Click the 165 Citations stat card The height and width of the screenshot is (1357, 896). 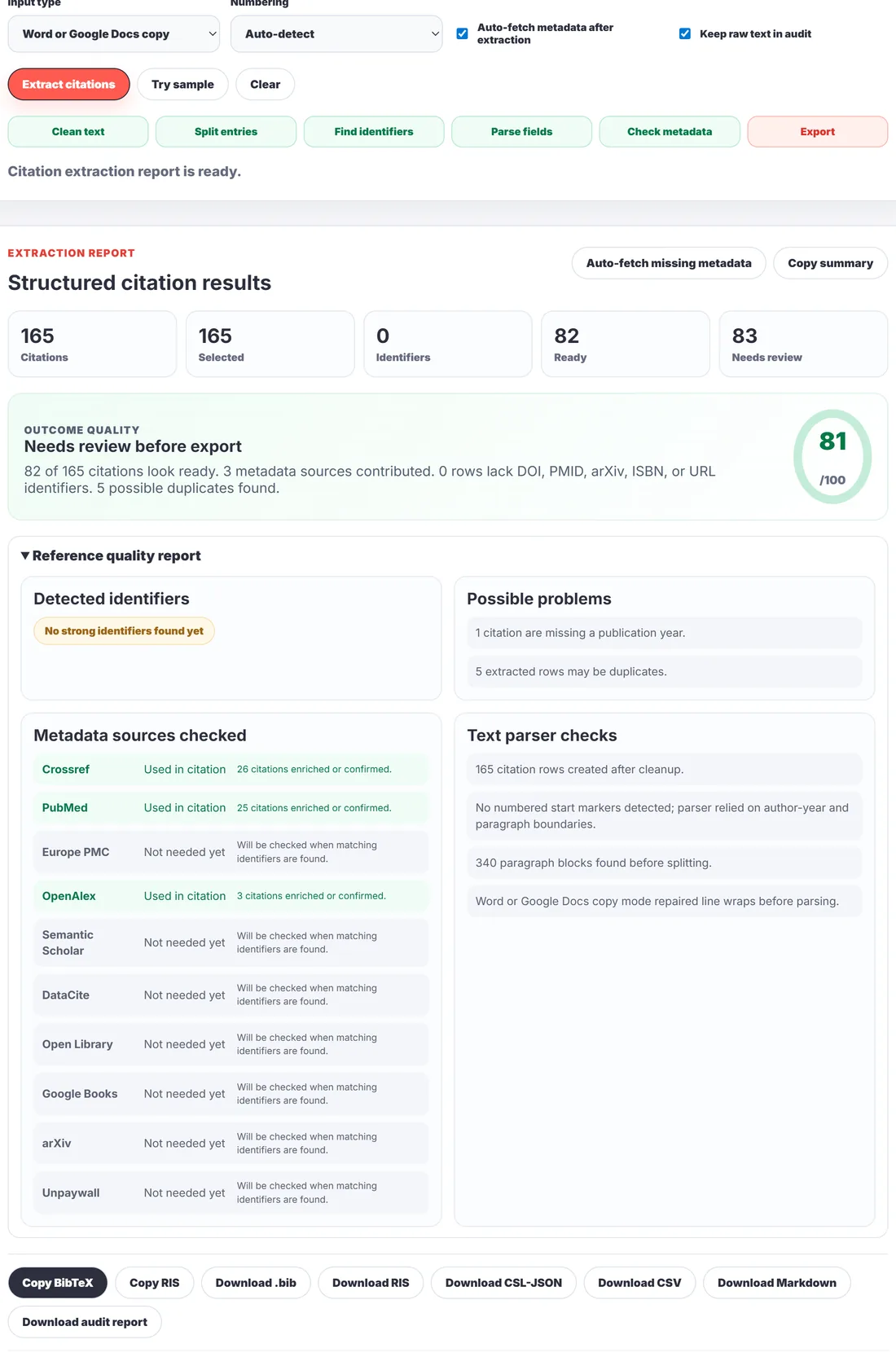point(92,344)
